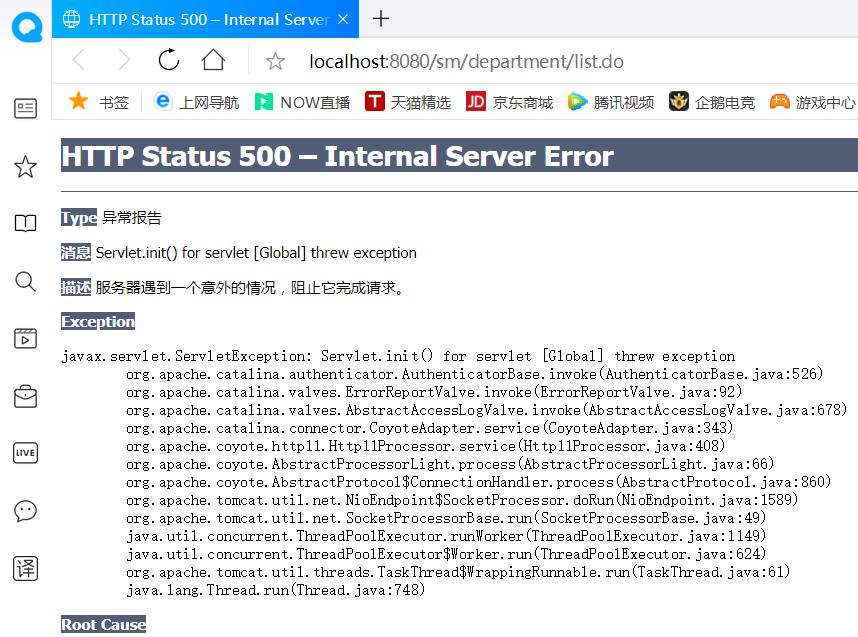Open the search magnifier sidebar icon
This screenshot has width=858, height=637.
tap(25, 281)
